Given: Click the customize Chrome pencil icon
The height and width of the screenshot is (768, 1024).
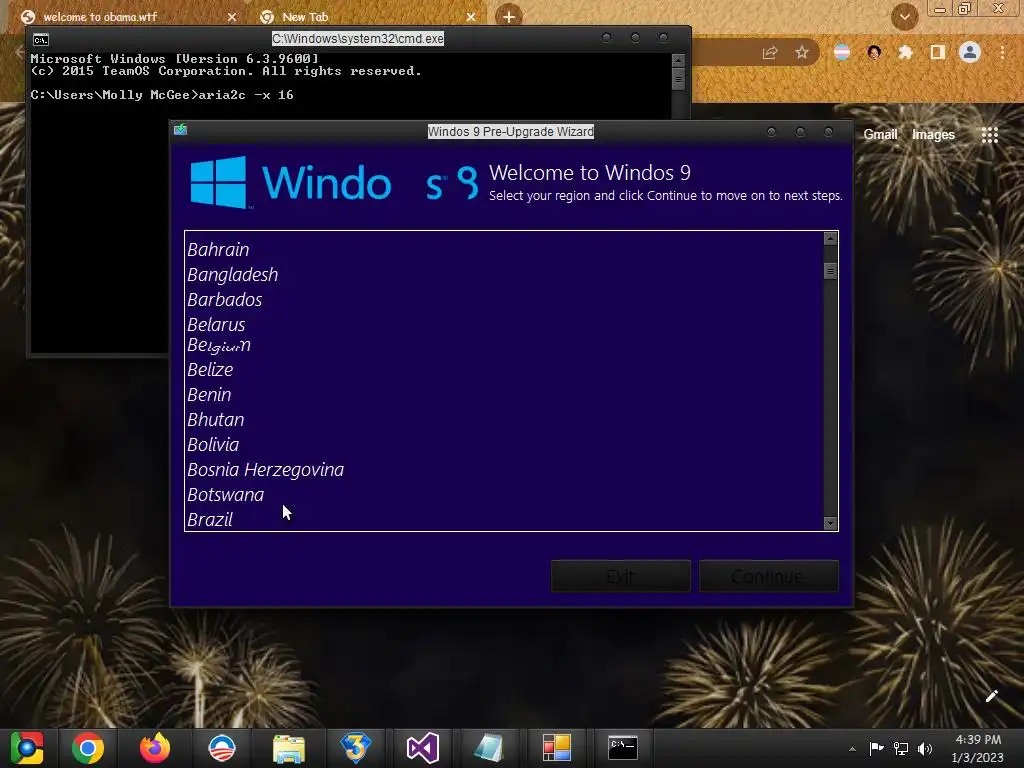Looking at the screenshot, I should tap(991, 696).
